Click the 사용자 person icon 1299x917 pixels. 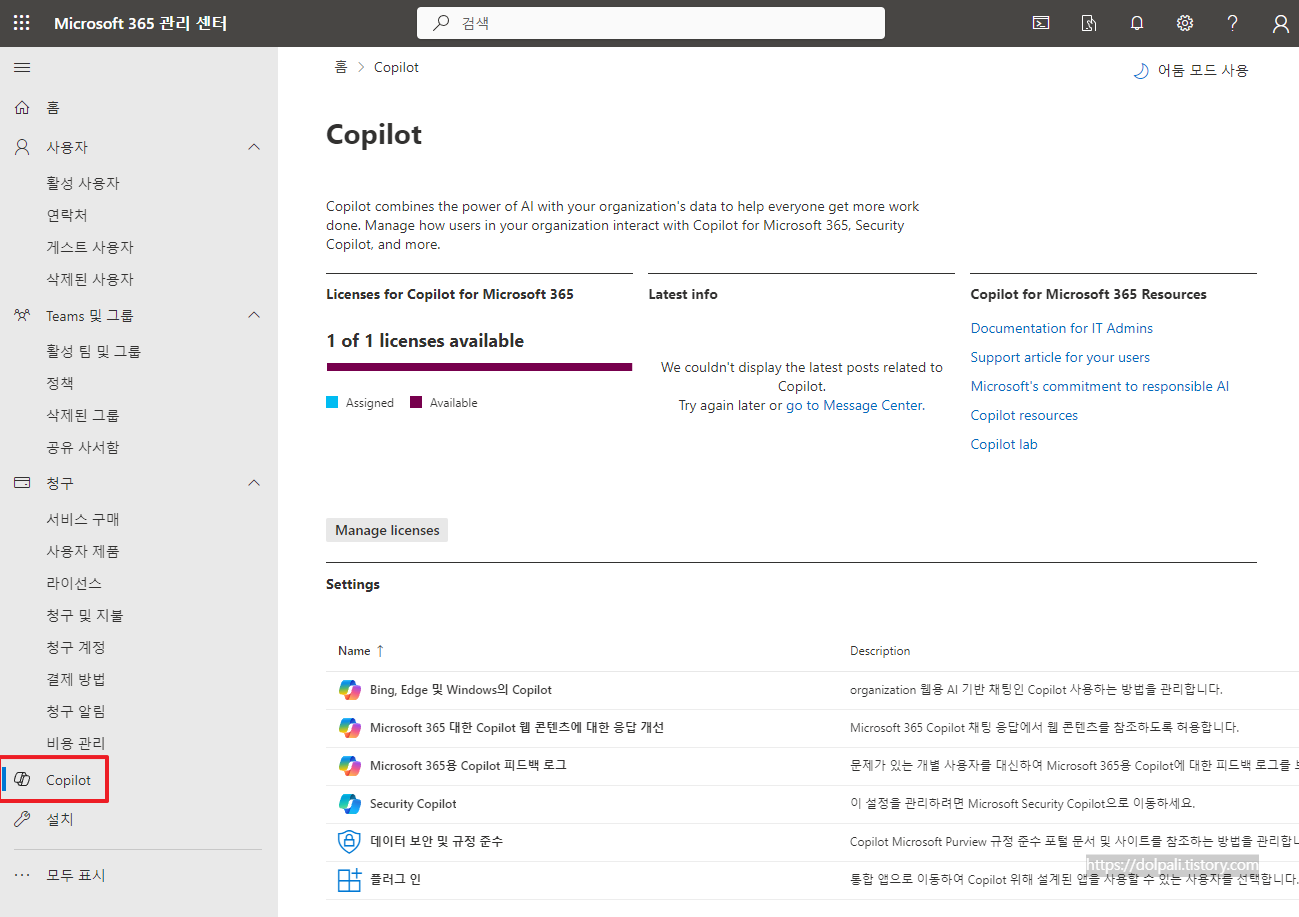point(22,147)
